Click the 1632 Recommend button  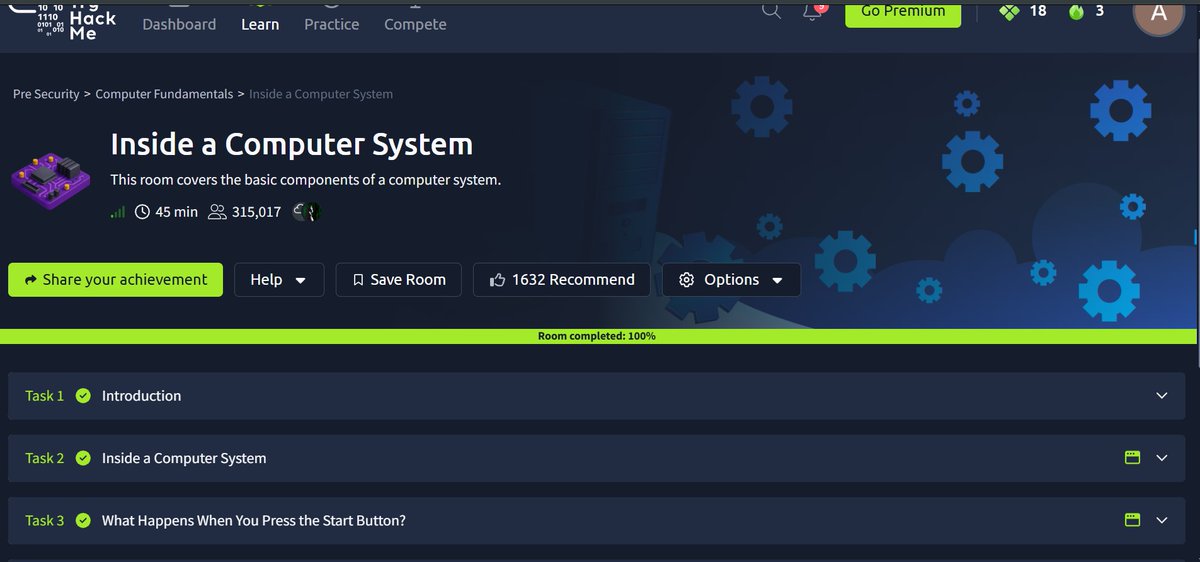point(562,280)
